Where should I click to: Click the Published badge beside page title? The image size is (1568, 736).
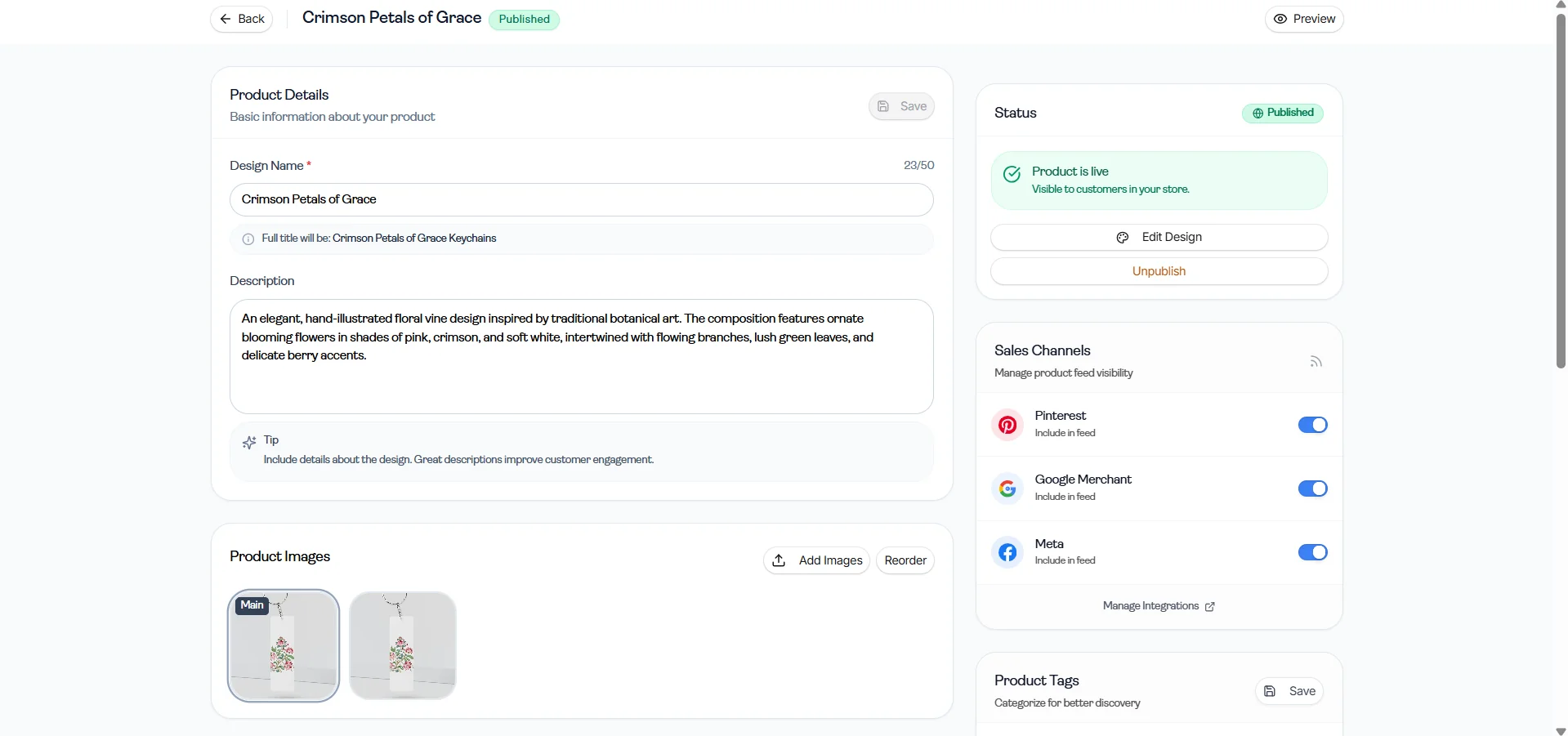tap(524, 20)
